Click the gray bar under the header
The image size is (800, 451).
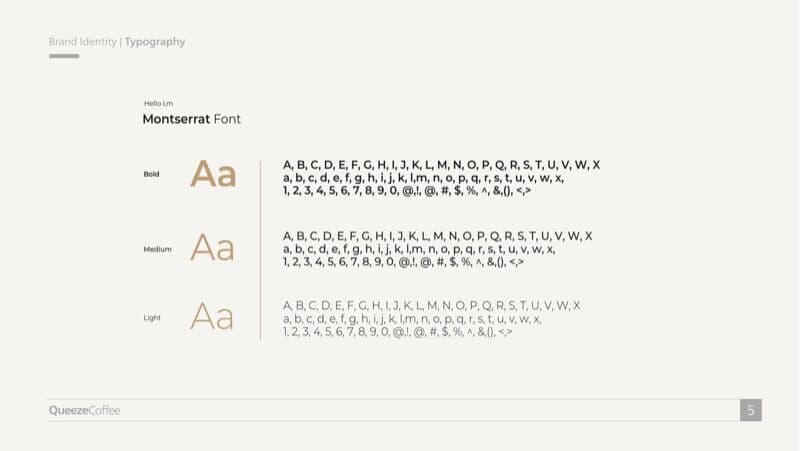[x=64, y=56]
